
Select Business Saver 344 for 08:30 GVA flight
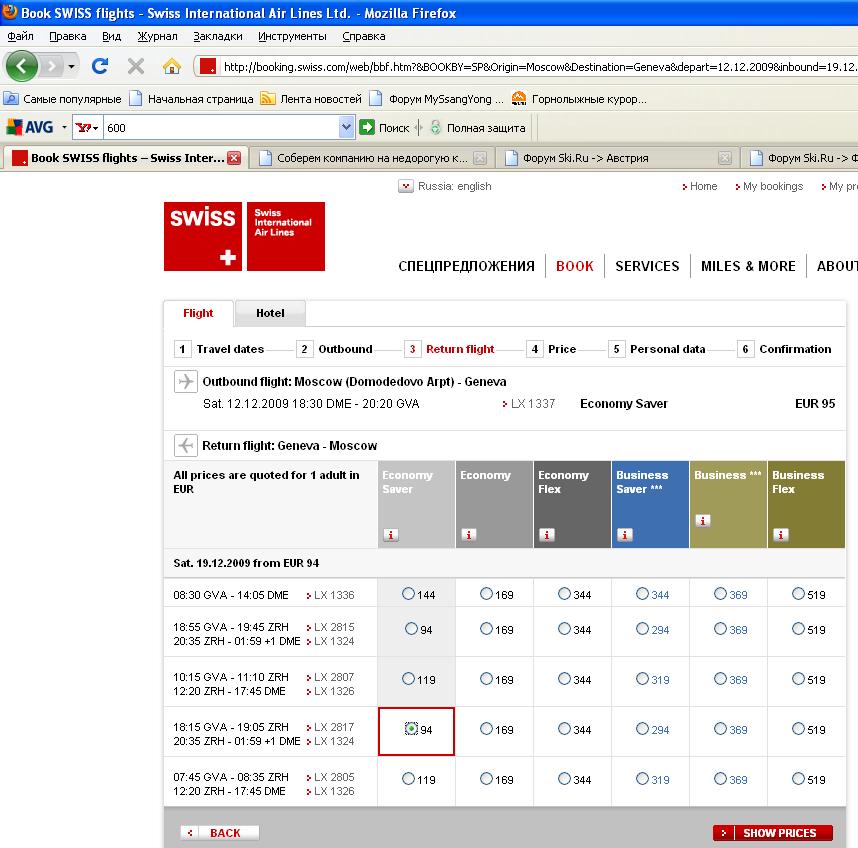point(642,594)
